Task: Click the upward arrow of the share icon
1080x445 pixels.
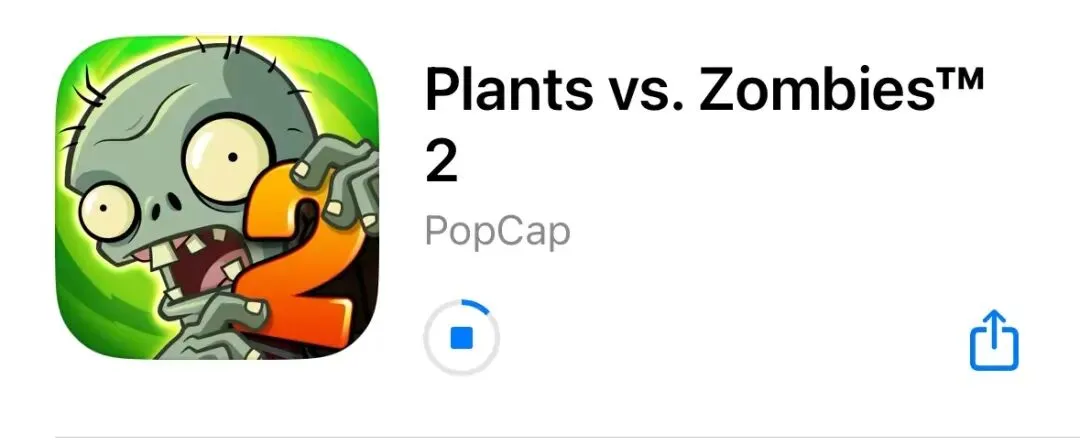Action: [x=994, y=327]
